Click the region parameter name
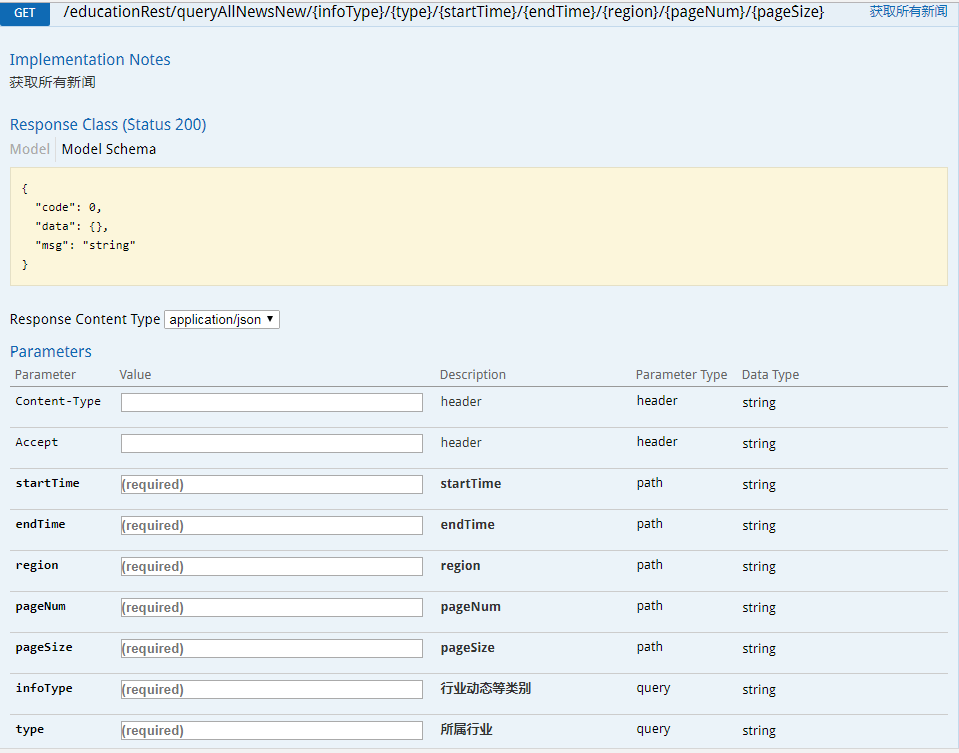Viewport: 959px width, 753px height. click(x=37, y=566)
